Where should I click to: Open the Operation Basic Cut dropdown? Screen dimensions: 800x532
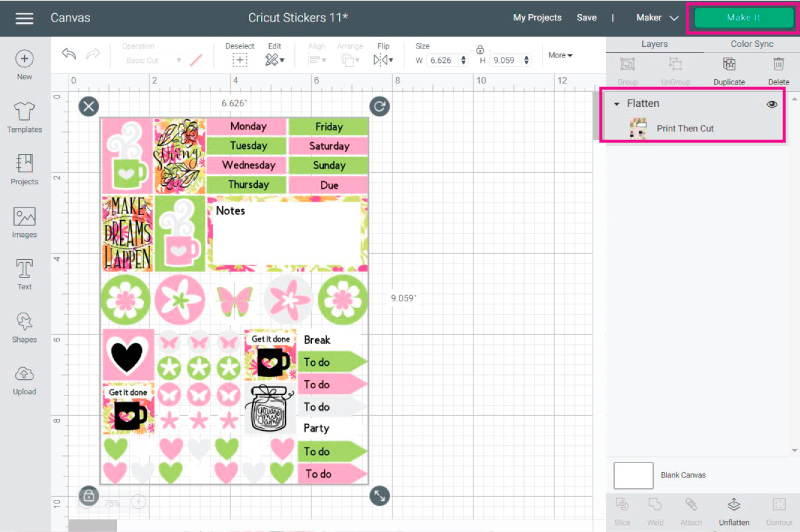pyautogui.click(x=153, y=60)
